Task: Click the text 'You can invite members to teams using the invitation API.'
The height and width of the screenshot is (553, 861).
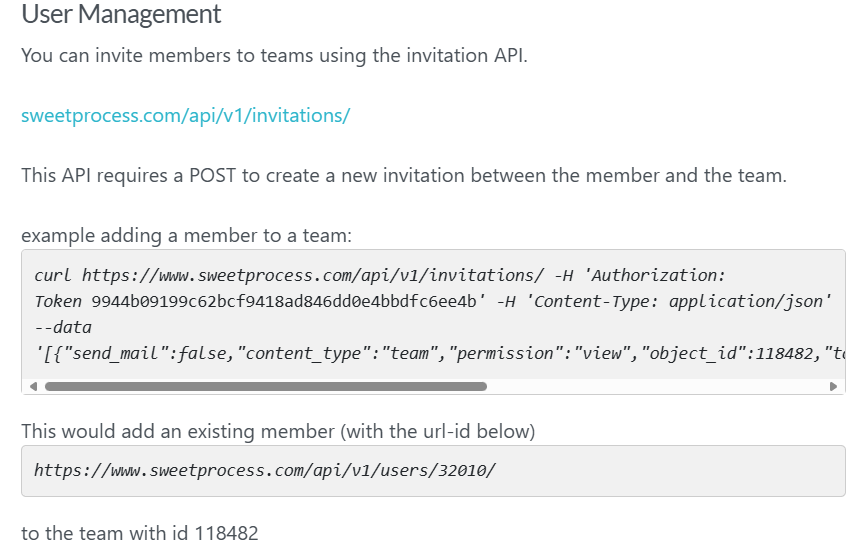Action: pos(274,56)
